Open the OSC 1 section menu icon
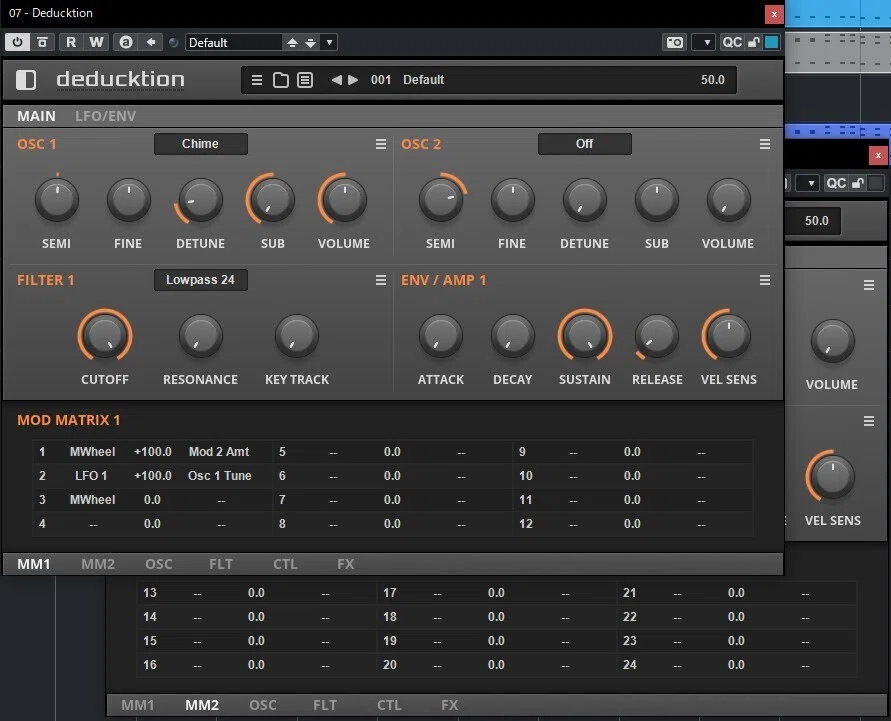Screen dimensions: 891x721 point(381,144)
